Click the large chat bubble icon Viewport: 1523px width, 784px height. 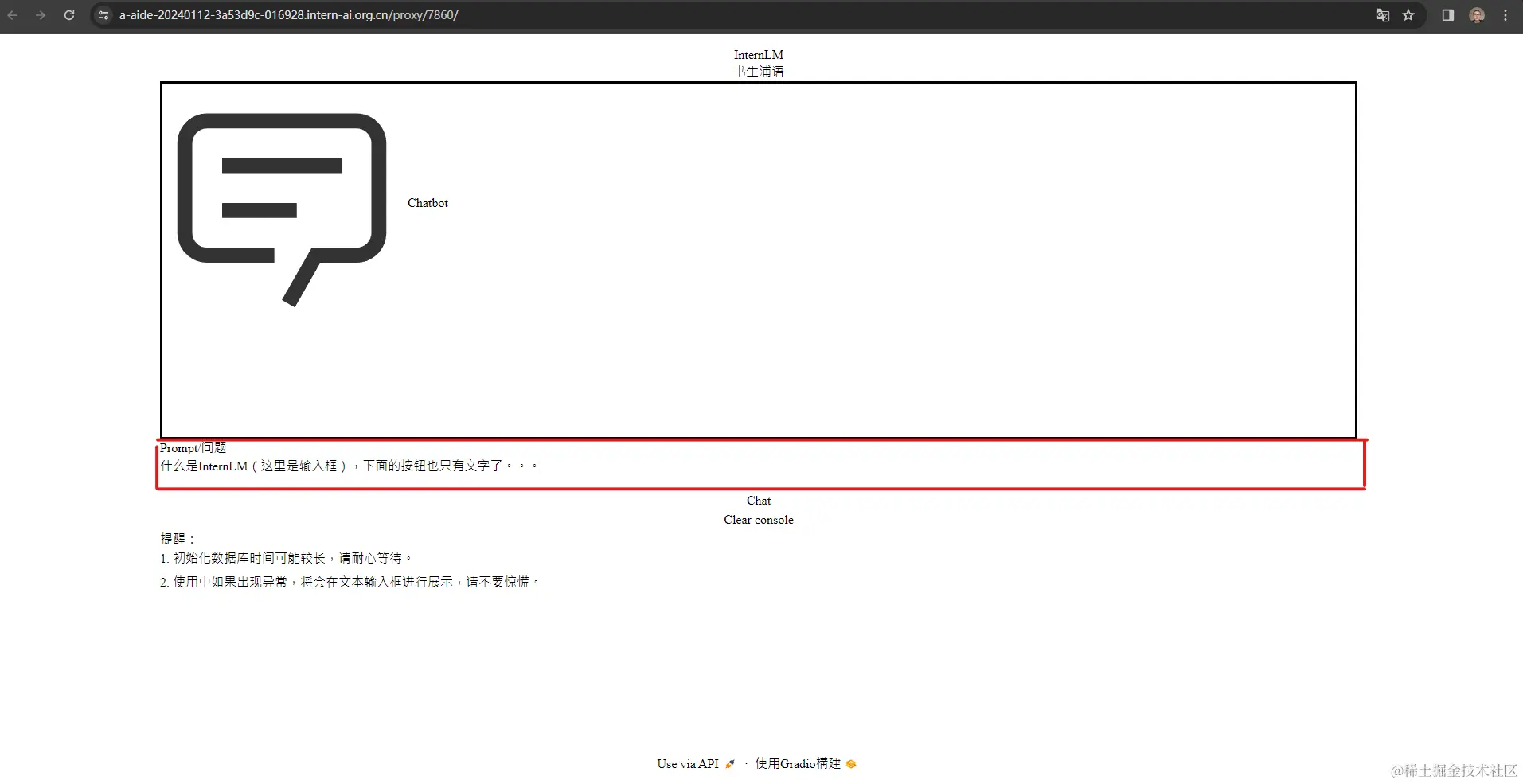coord(282,209)
